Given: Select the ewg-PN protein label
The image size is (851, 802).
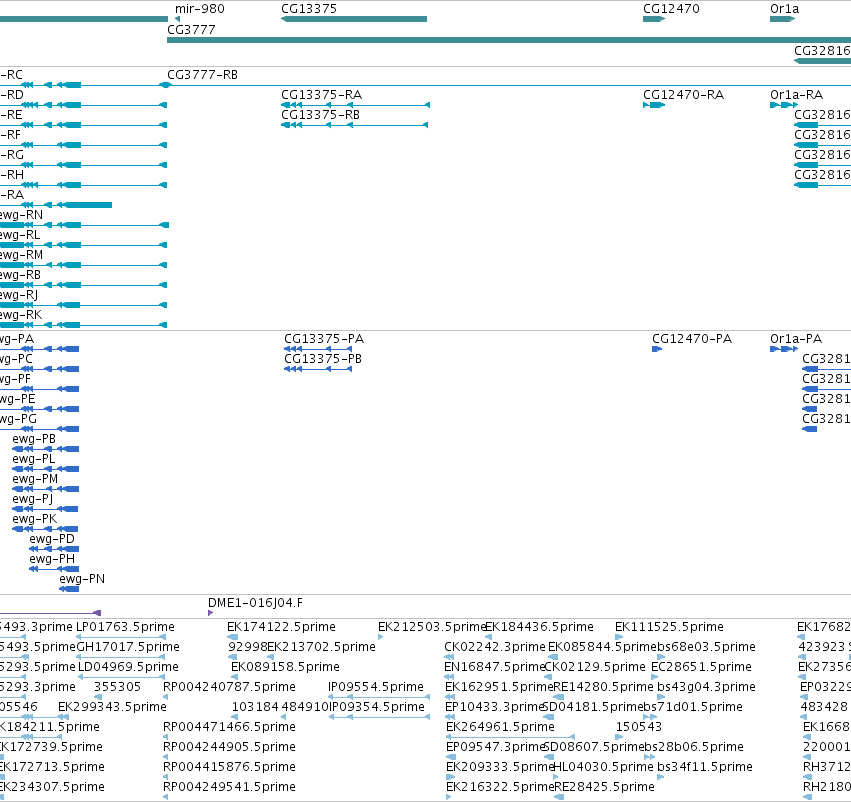Looking at the screenshot, I should pos(82,580).
